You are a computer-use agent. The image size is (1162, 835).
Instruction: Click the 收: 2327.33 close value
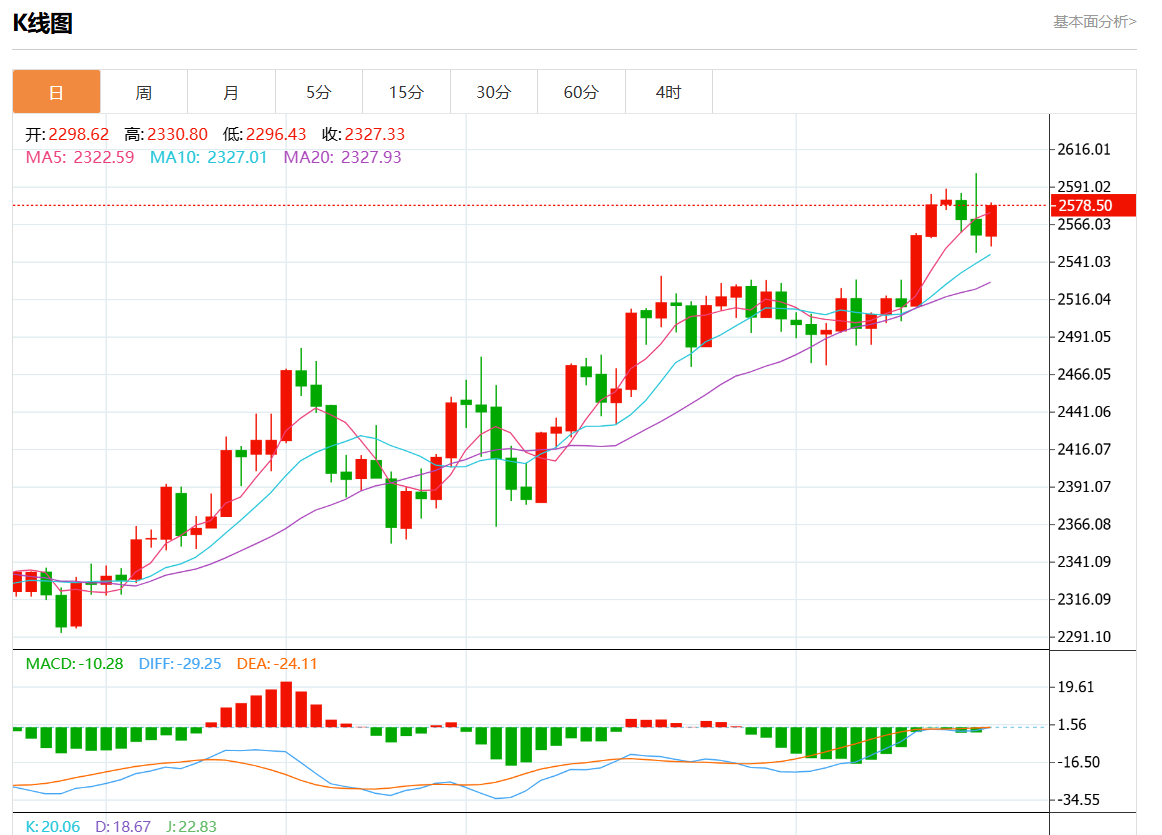coord(363,134)
